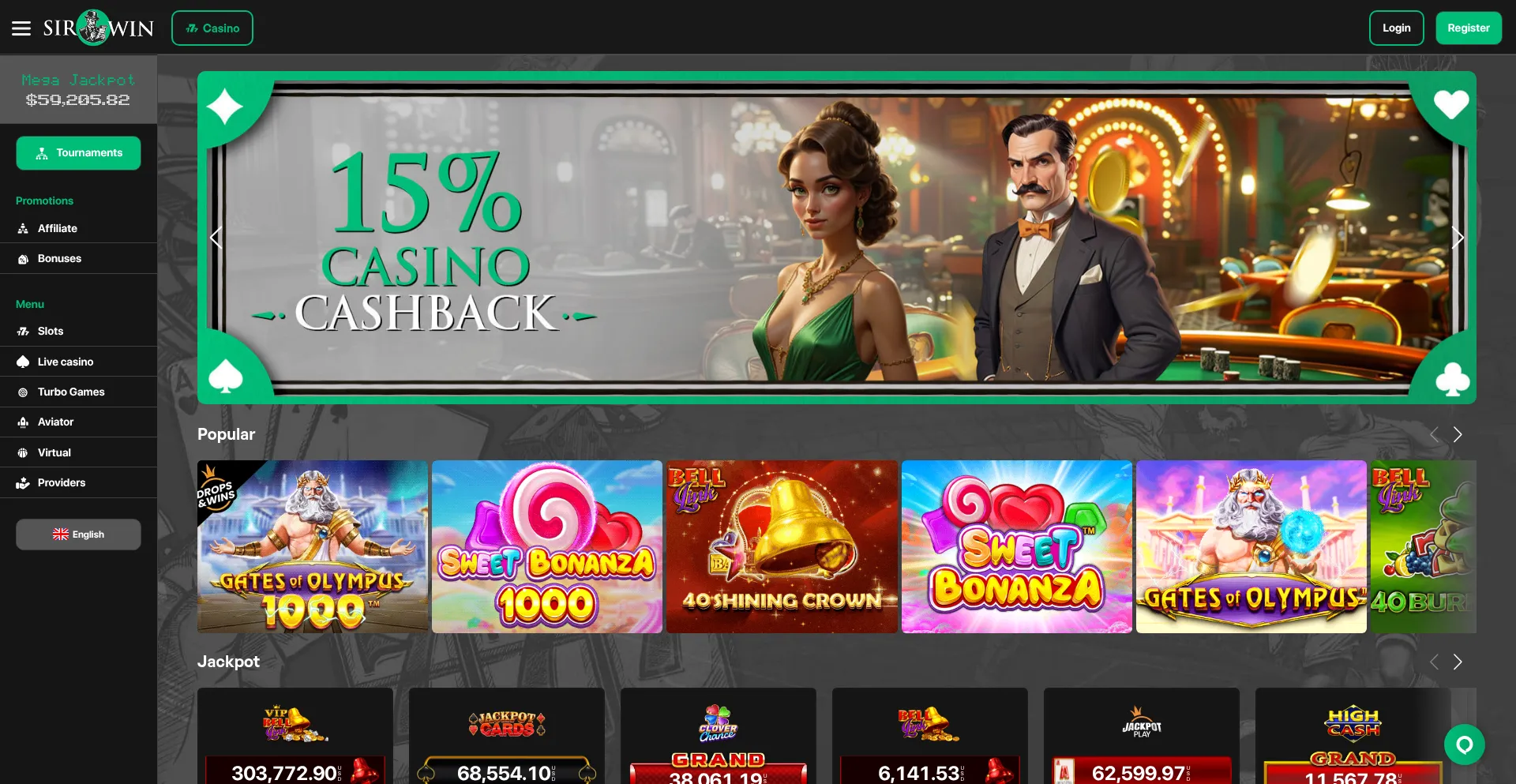Open Live casino menu item

[x=78, y=362]
